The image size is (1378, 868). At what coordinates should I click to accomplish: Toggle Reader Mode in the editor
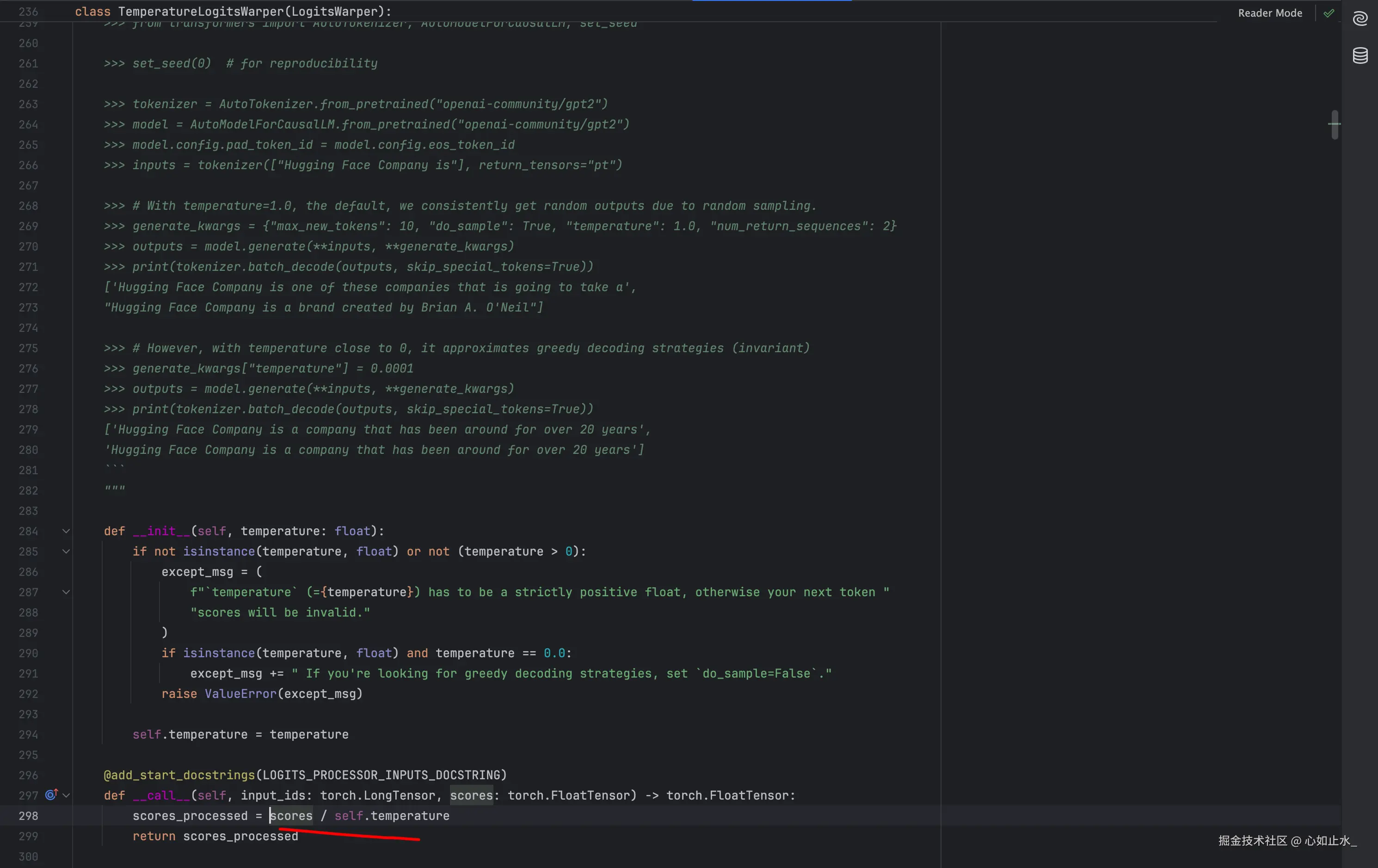point(1269,13)
